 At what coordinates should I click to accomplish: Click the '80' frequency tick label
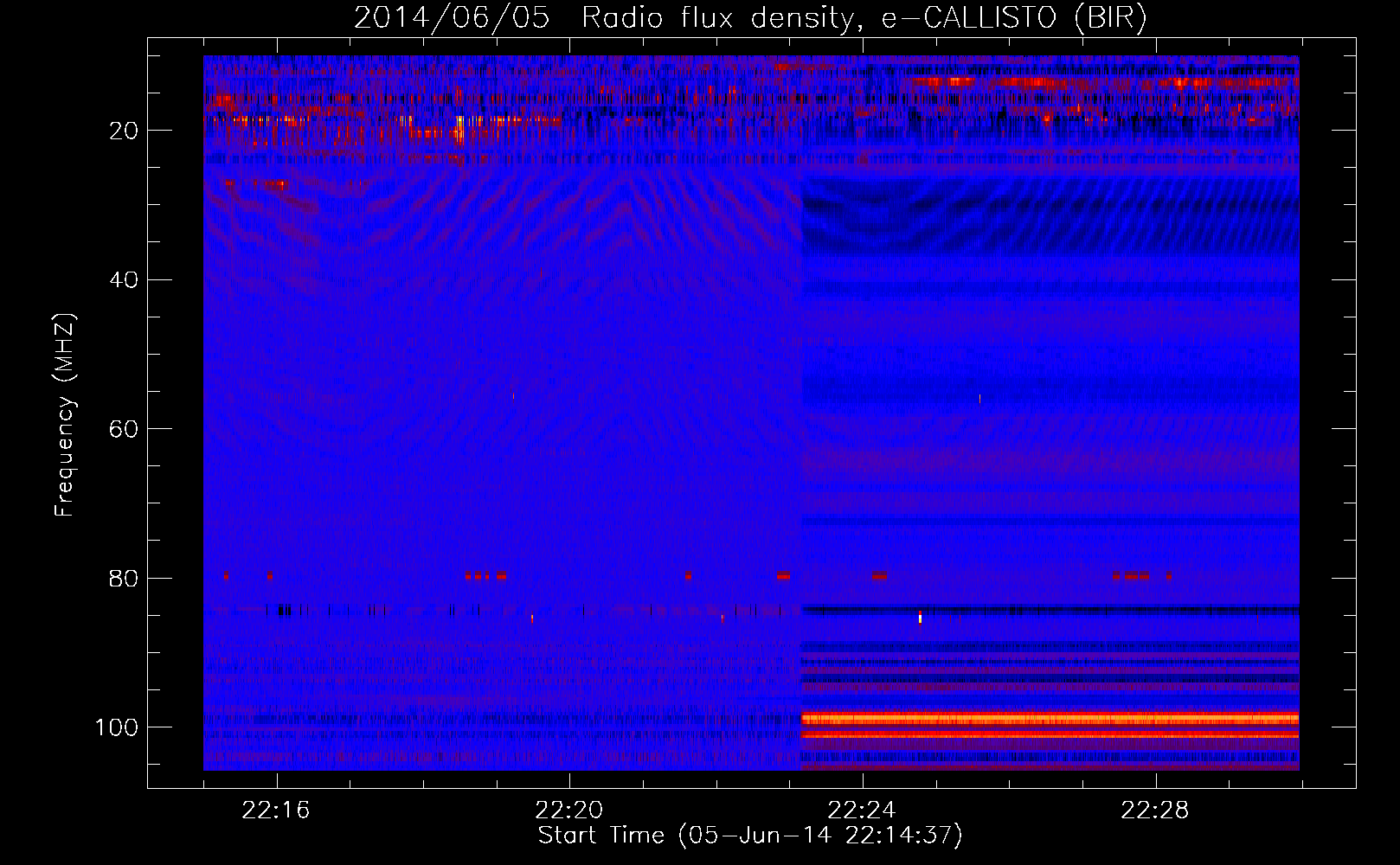pyautogui.click(x=125, y=579)
